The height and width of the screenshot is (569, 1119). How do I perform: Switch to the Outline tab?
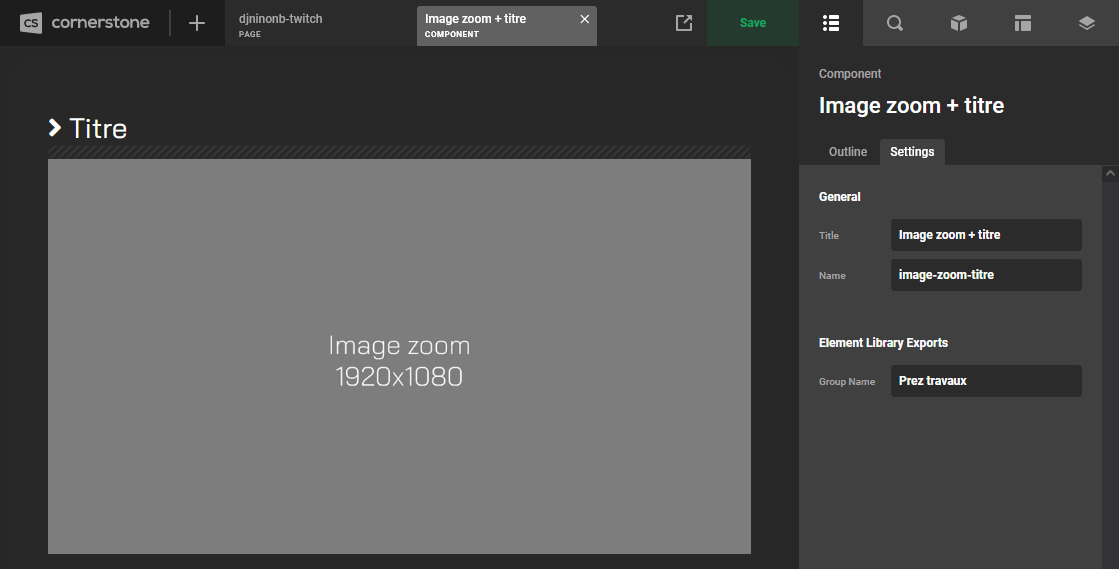tap(848, 152)
